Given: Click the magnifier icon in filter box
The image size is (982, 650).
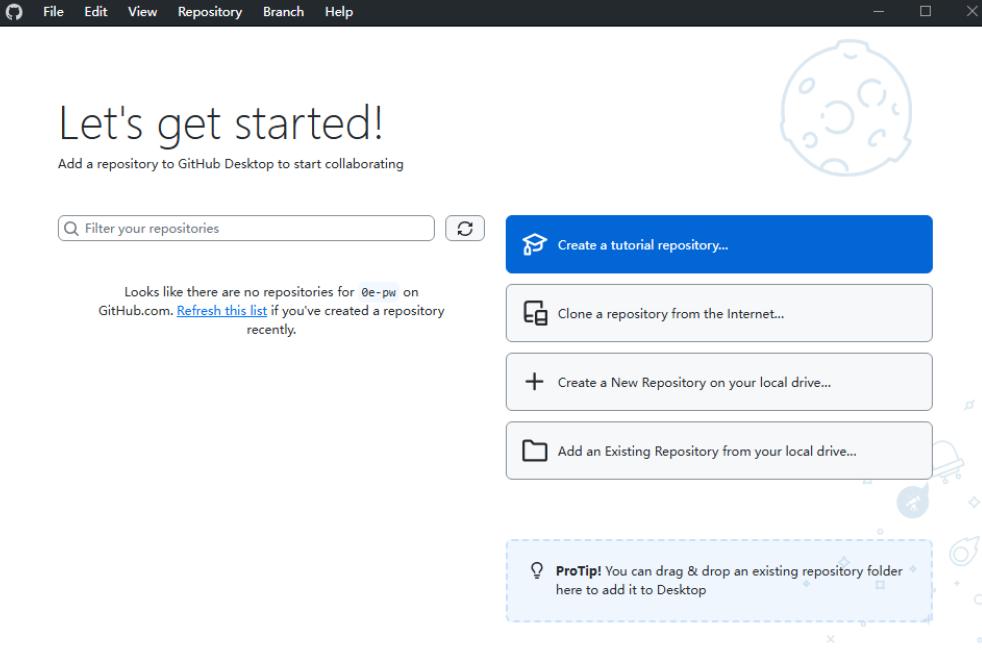Looking at the screenshot, I should [x=72, y=229].
